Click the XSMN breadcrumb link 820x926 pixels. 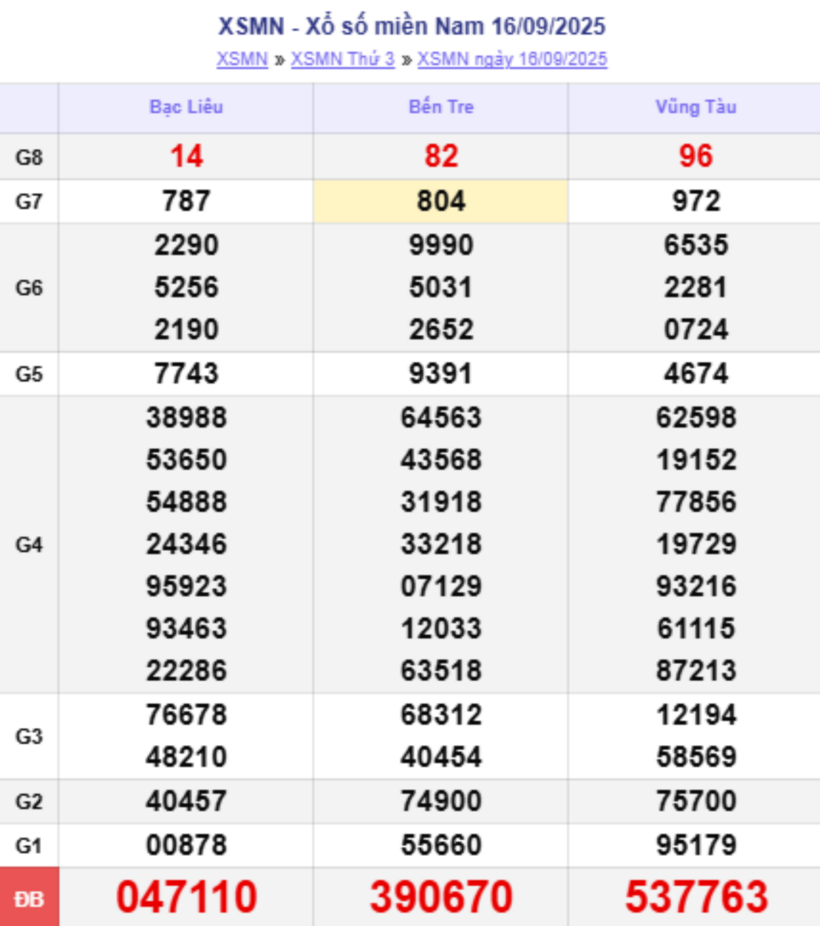[242, 59]
